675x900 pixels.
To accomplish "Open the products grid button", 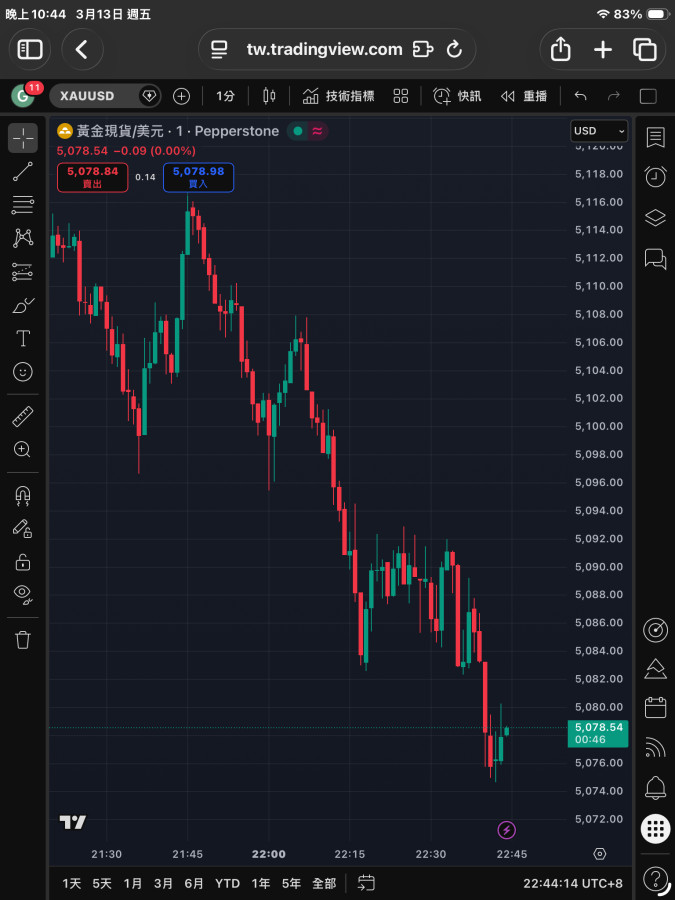I will tap(655, 829).
